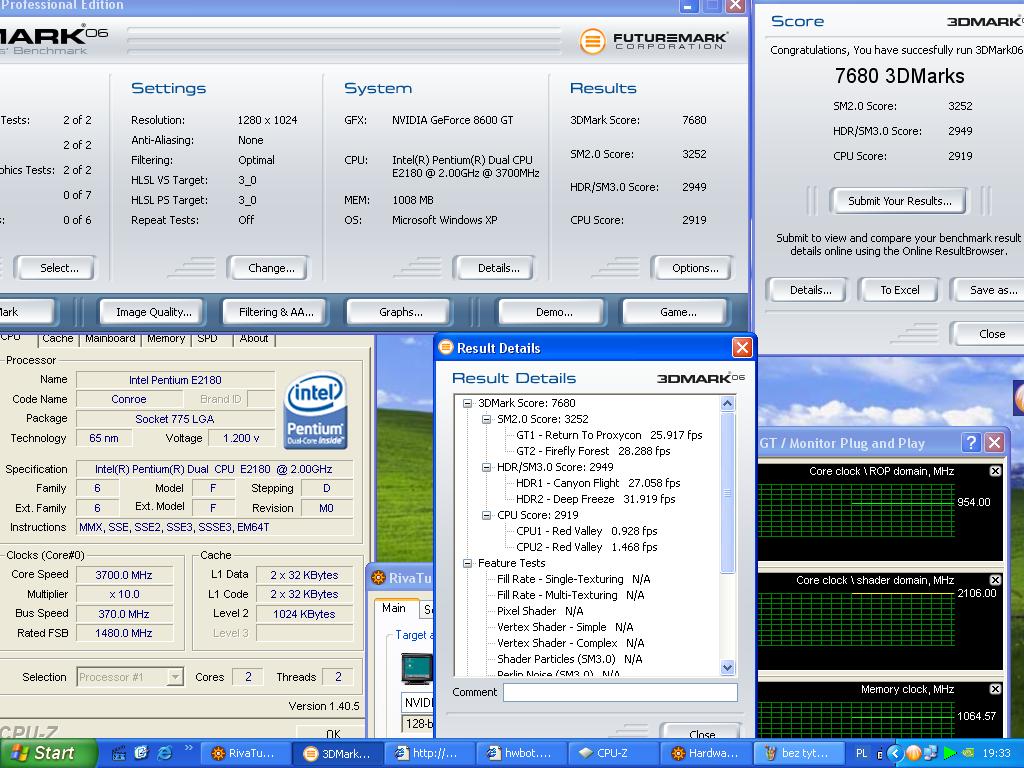Click Submit Your Results... button
The height and width of the screenshot is (768, 1024).
coord(899,201)
